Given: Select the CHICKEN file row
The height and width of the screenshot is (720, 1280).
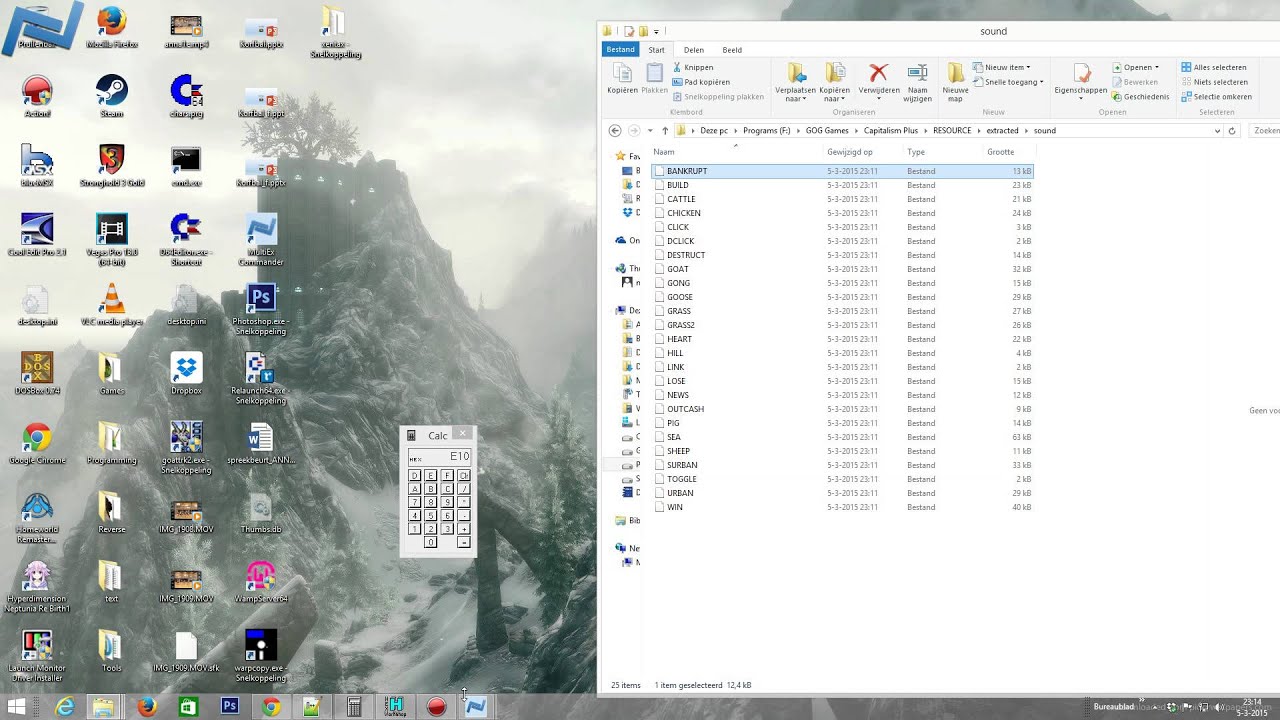Looking at the screenshot, I should pos(842,213).
